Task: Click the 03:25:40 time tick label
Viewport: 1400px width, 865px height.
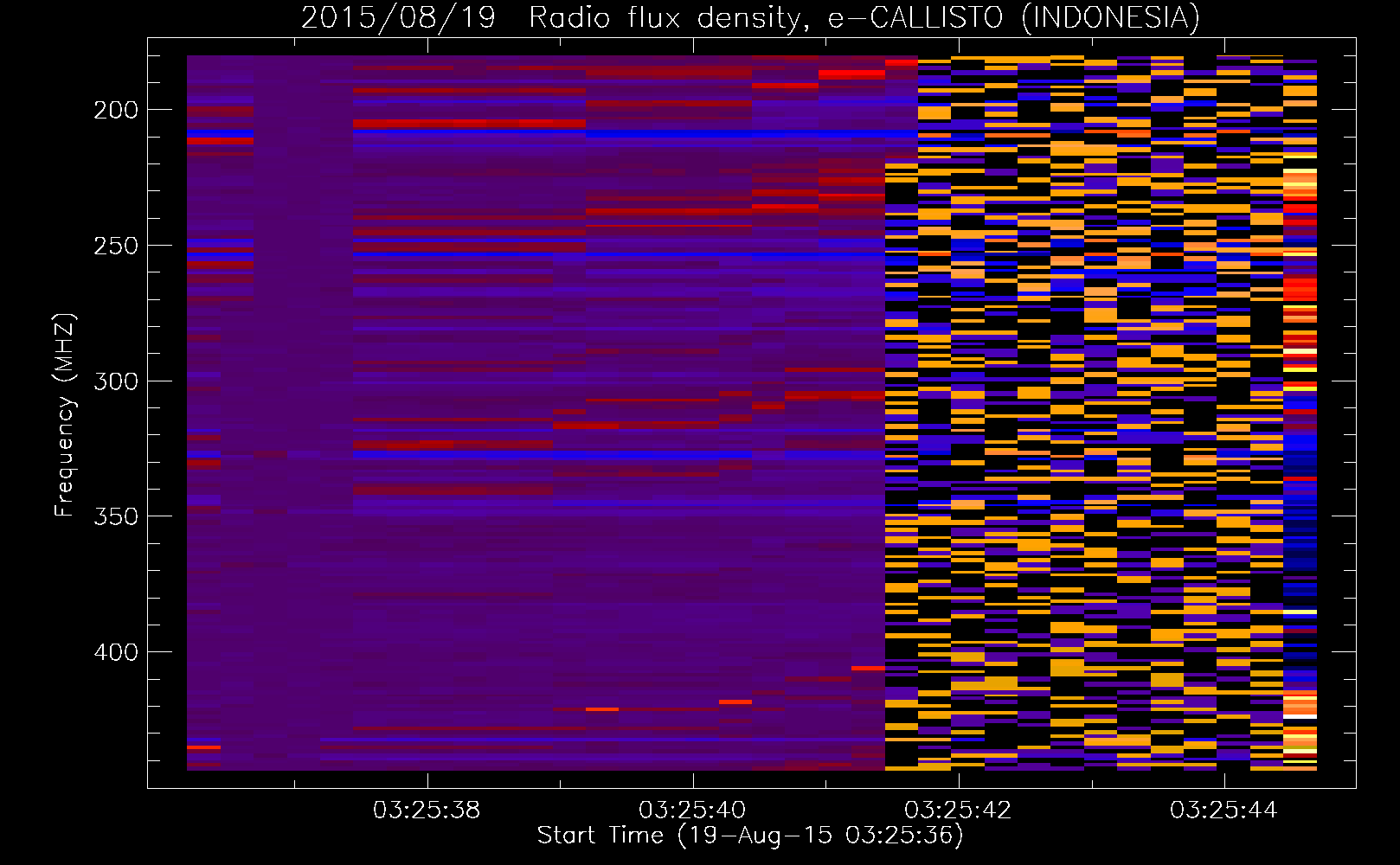Action: tap(692, 810)
